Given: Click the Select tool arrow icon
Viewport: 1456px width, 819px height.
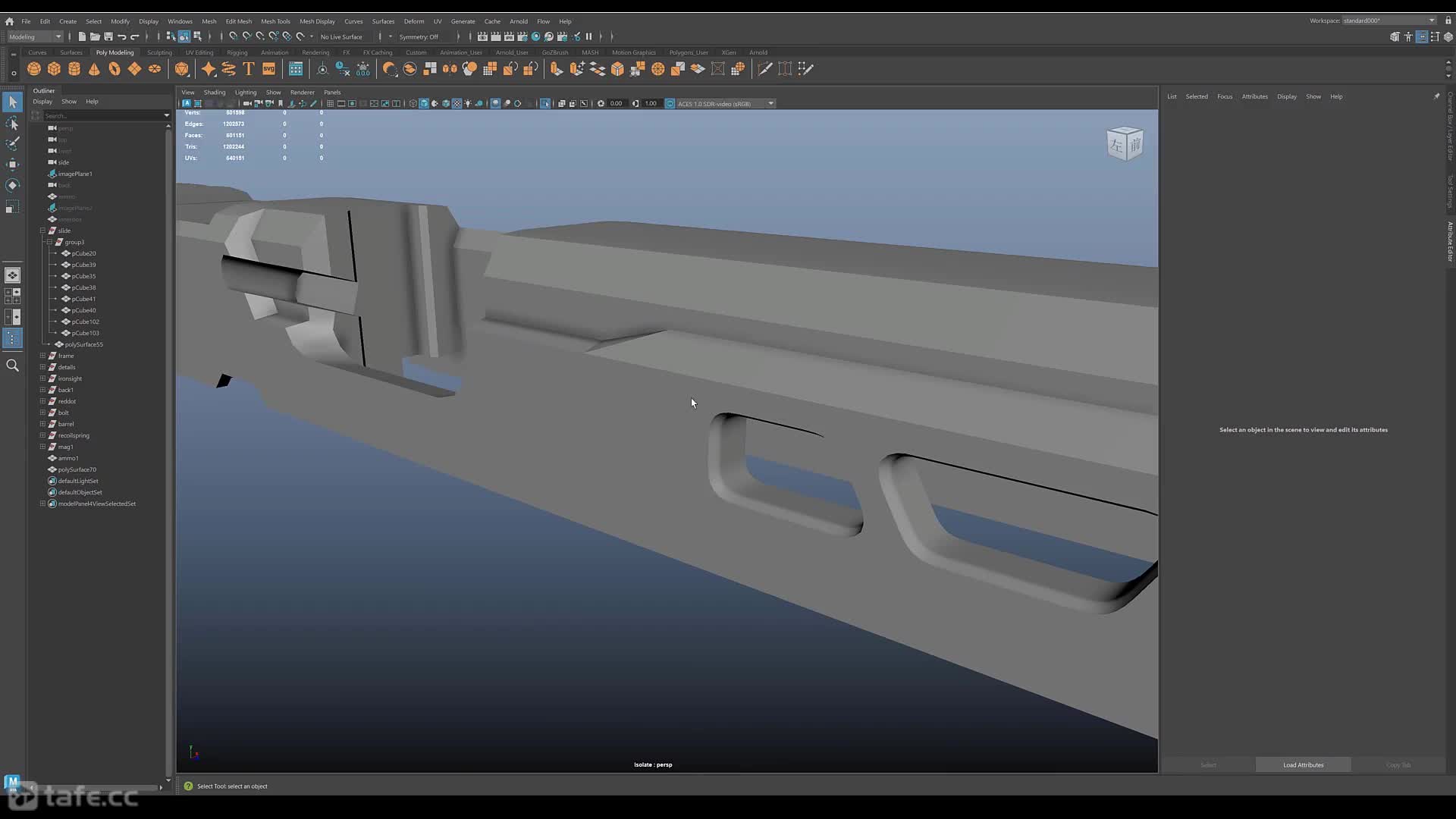Looking at the screenshot, I should [12, 102].
